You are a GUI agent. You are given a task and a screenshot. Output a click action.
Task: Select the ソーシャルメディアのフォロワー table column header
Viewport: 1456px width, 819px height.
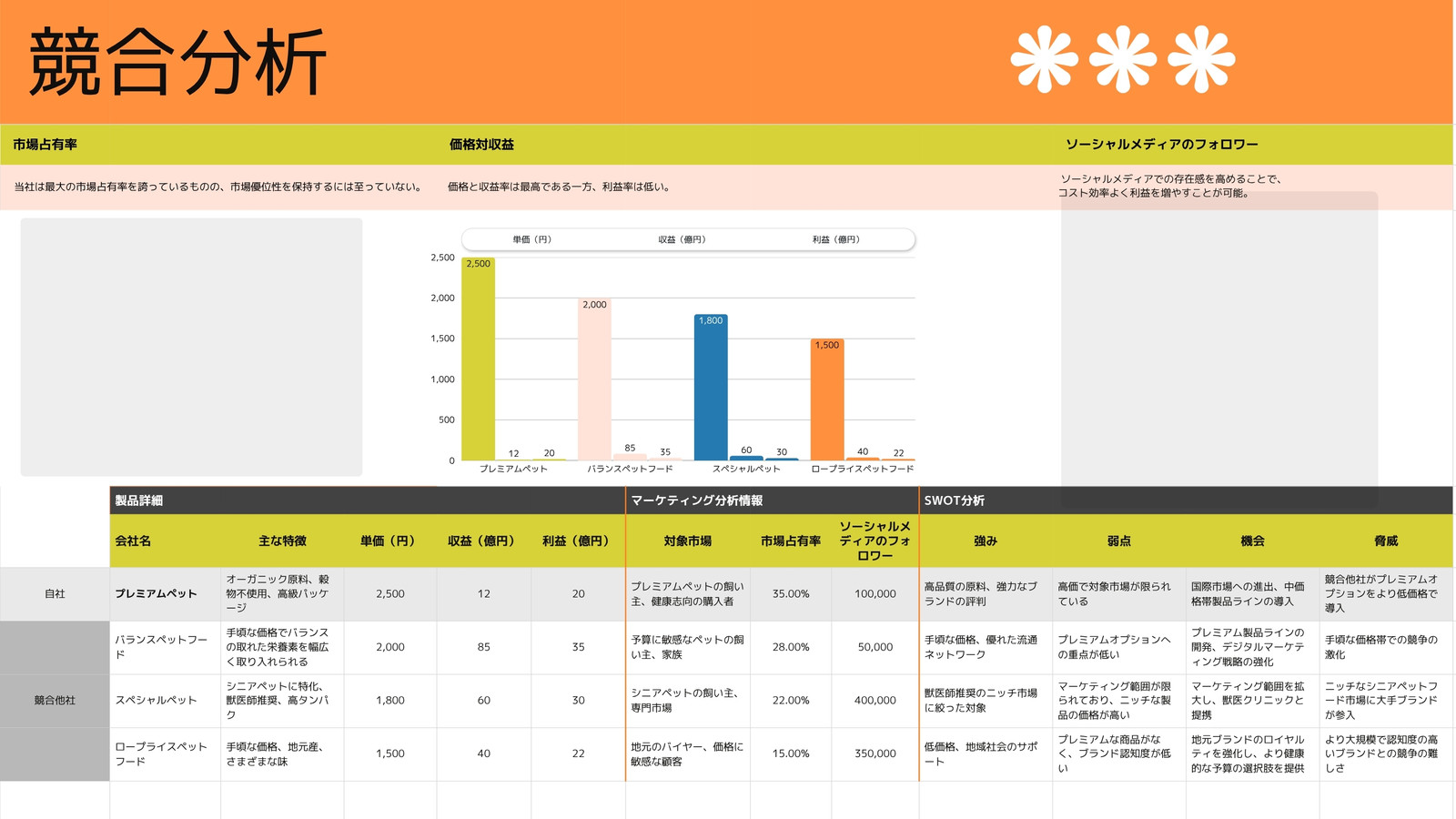click(x=875, y=541)
